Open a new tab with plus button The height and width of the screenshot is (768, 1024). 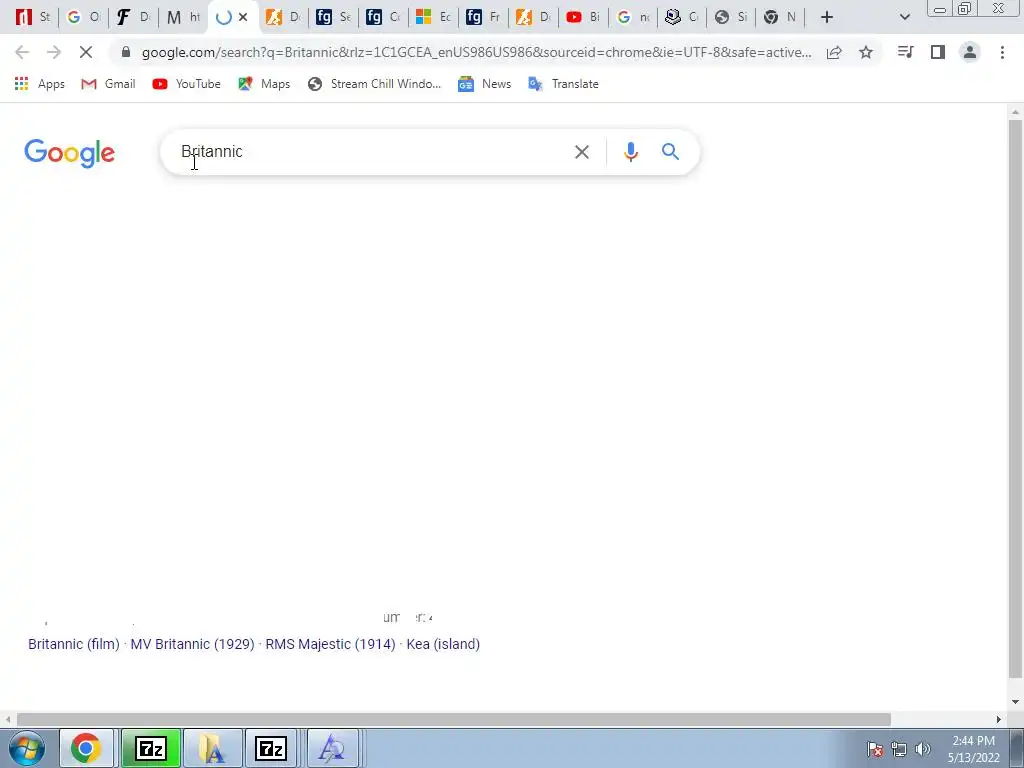coord(827,17)
